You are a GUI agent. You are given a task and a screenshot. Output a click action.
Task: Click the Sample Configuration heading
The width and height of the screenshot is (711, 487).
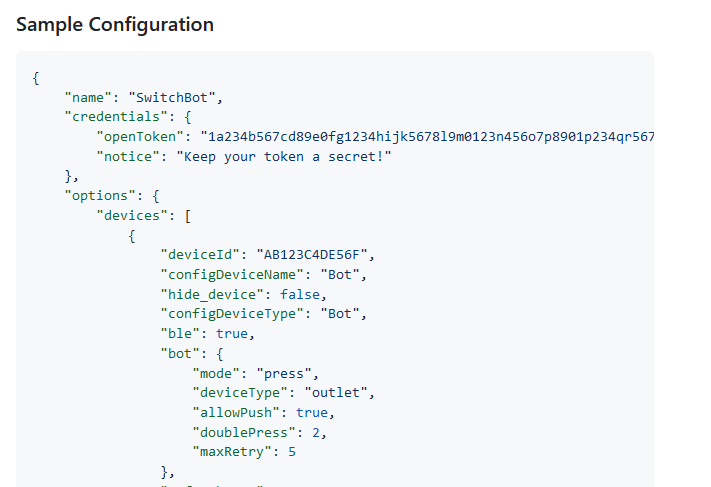point(115,25)
